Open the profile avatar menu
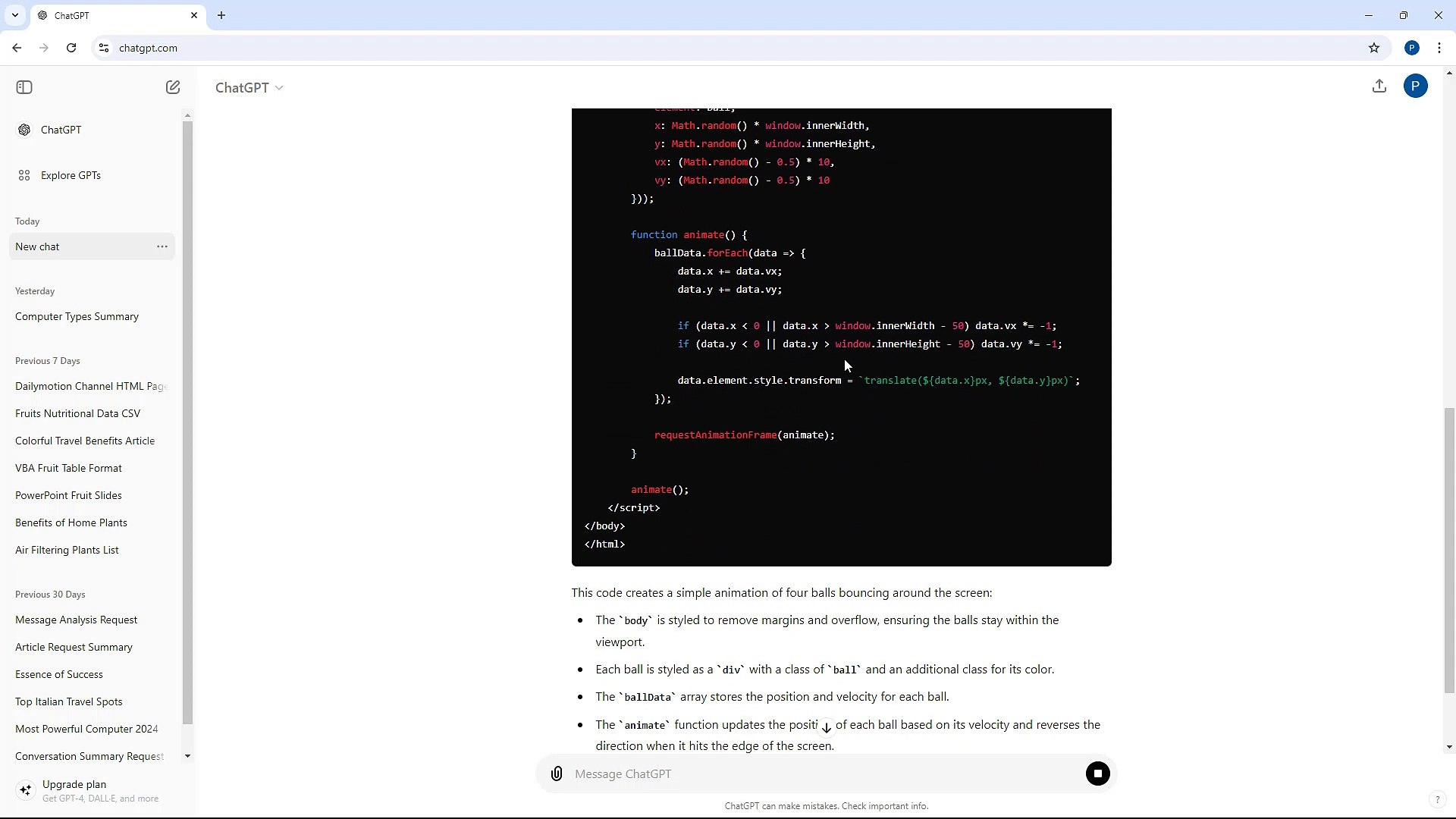The image size is (1456, 819). (x=1417, y=86)
